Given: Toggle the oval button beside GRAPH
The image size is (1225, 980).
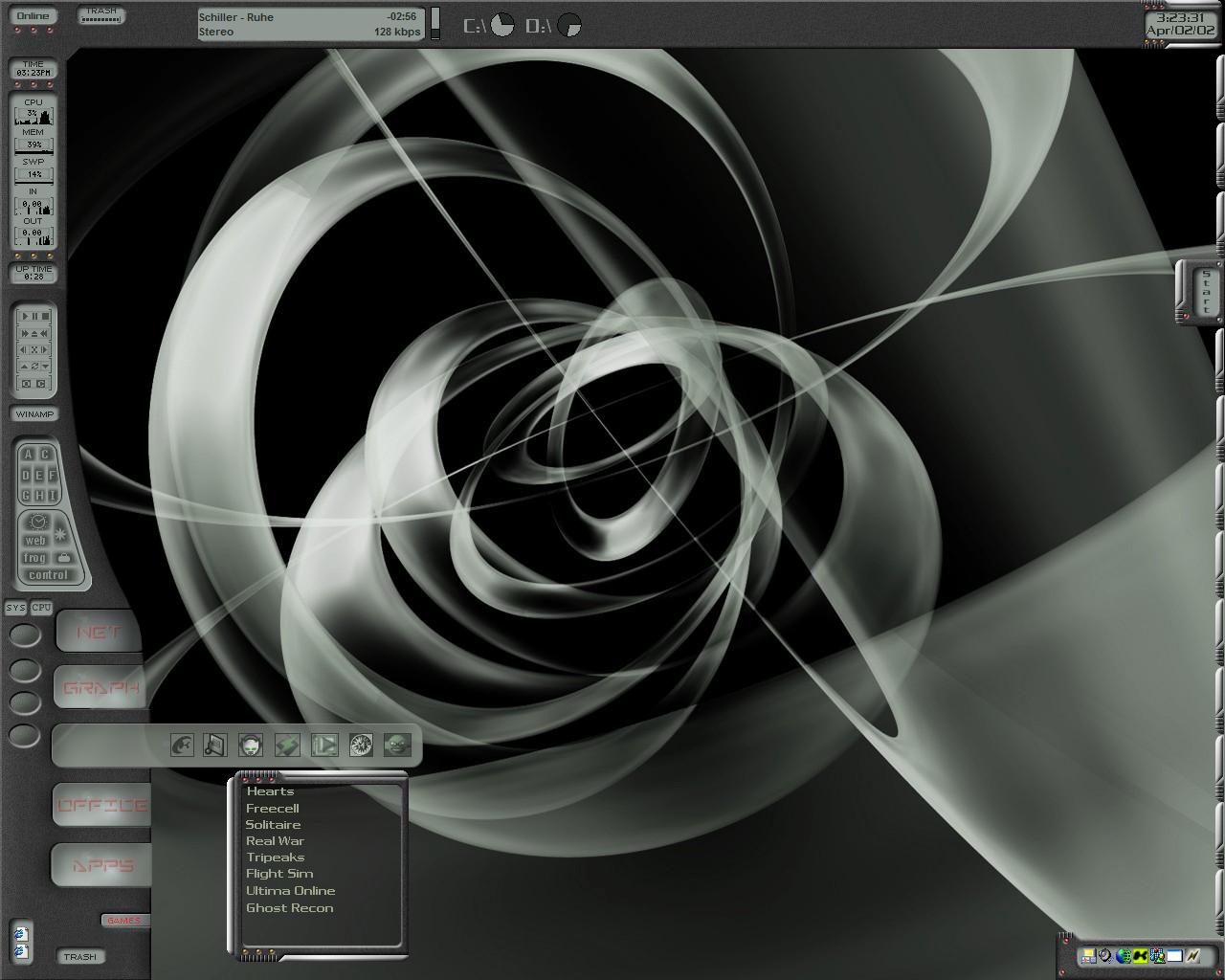Looking at the screenshot, I should click(25, 670).
